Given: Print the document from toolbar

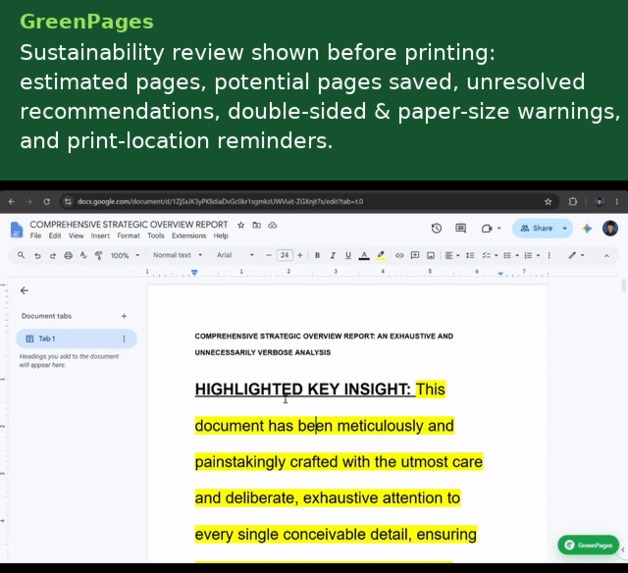Looking at the screenshot, I should [68, 255].
